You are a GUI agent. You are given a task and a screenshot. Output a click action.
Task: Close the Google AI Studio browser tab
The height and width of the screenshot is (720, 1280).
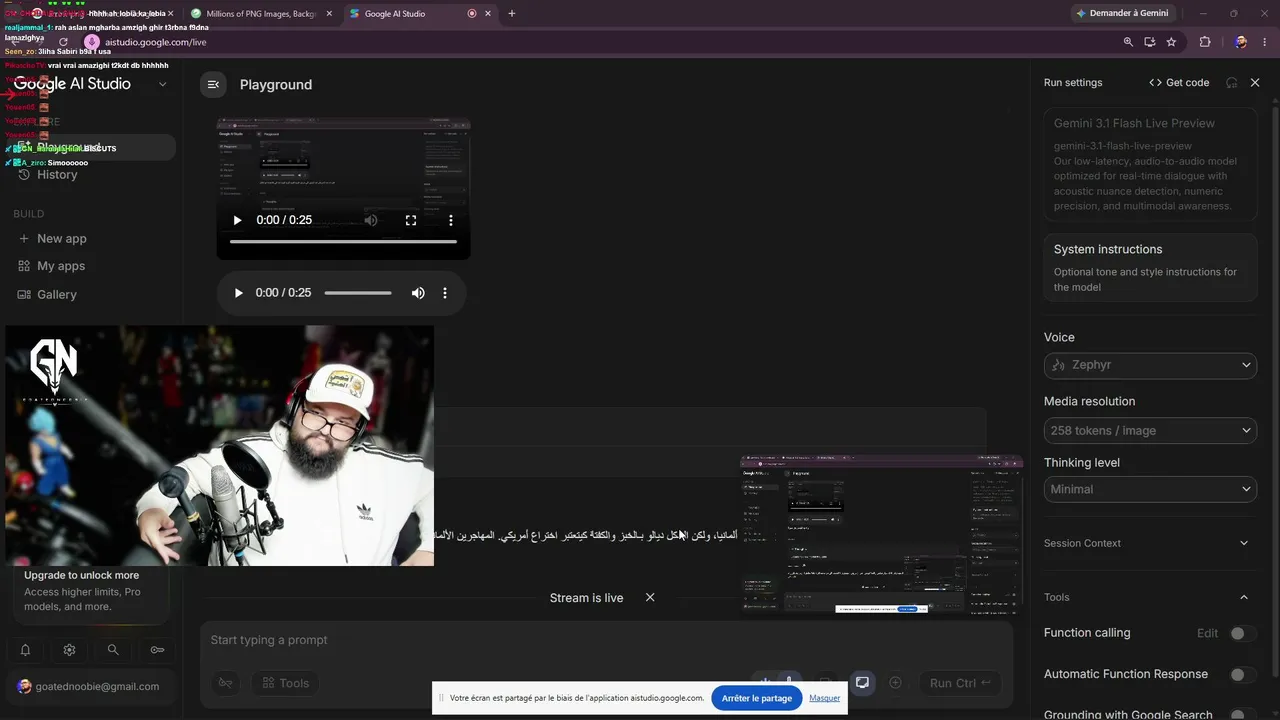[x=488, y=14]
